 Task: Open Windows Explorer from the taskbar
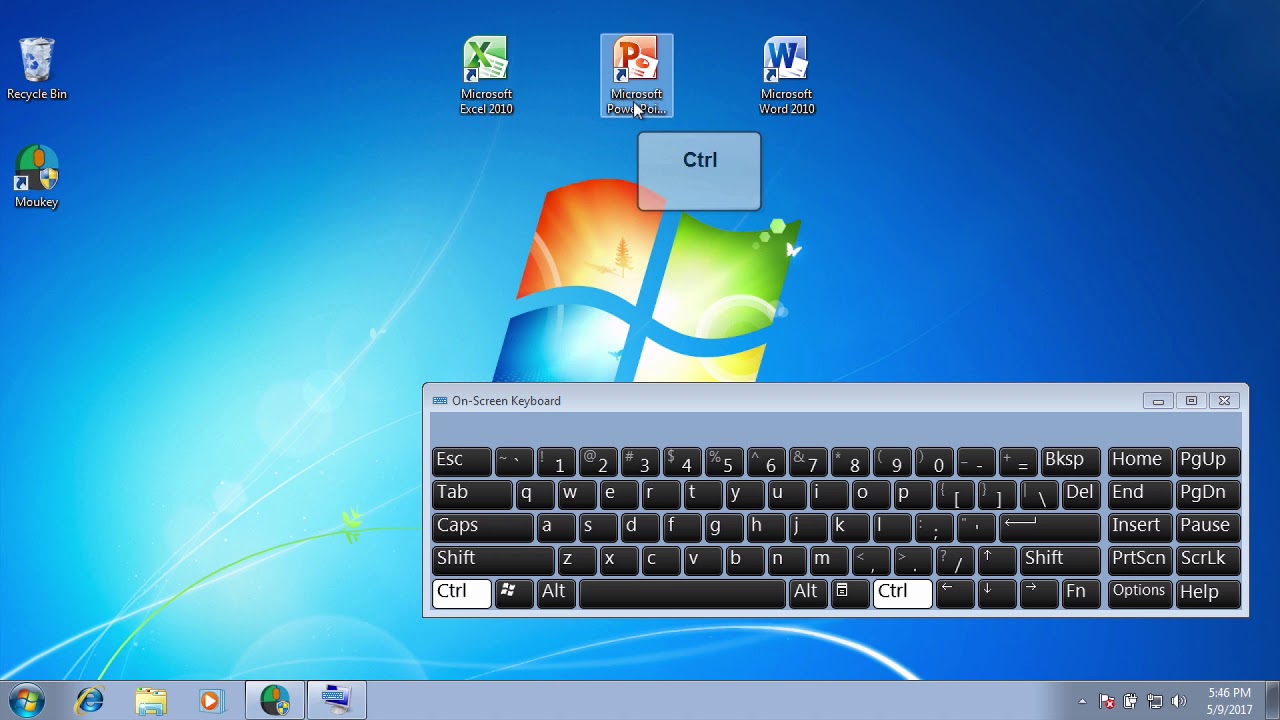[150, 699]
